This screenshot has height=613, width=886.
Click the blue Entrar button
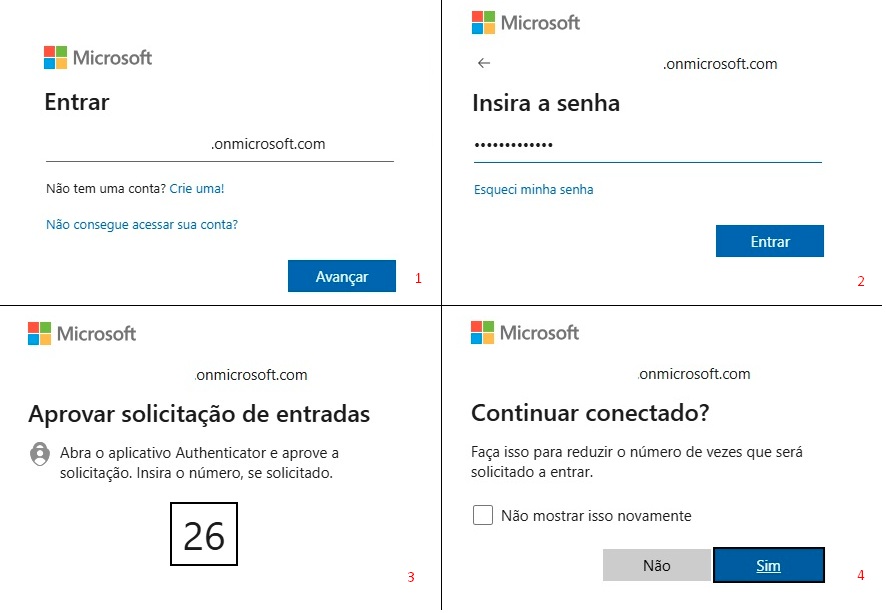pyautogui.click(x=770, y=241)
